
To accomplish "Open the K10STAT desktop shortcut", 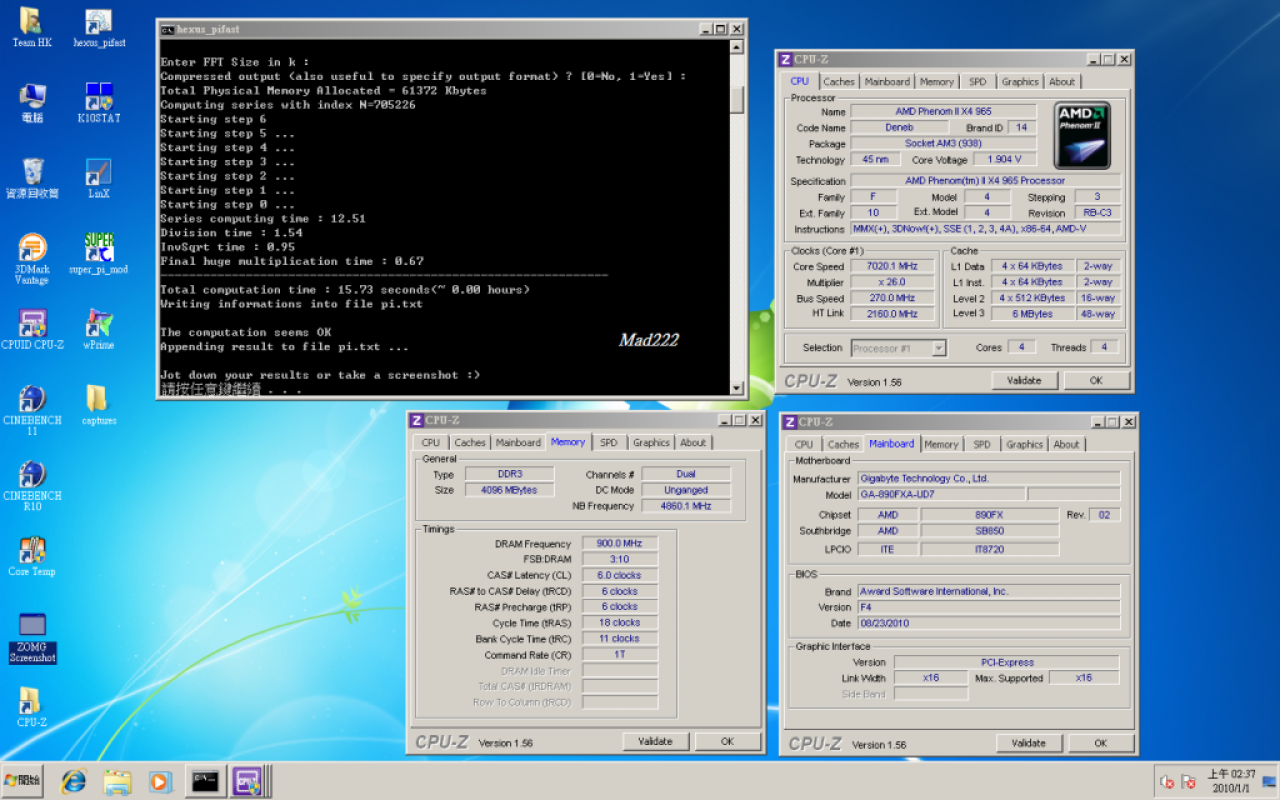I will (98, 103).
